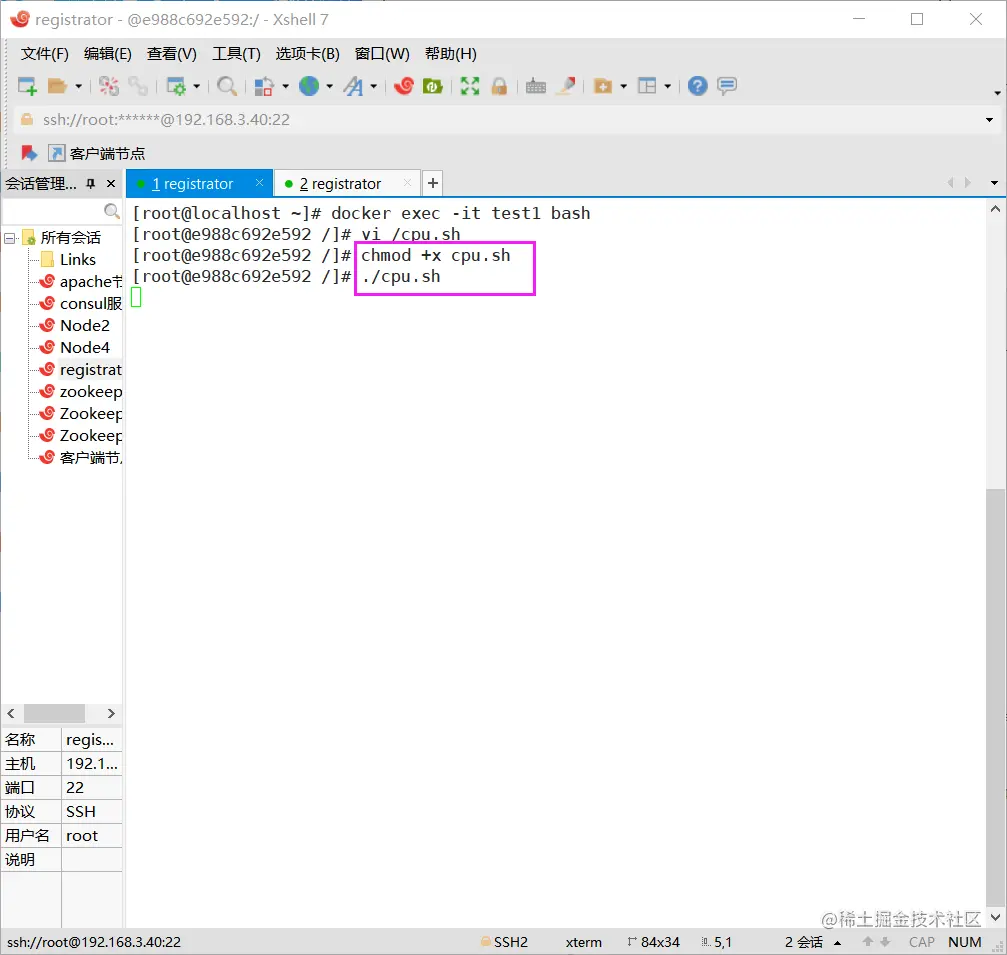Click the color scheme toolbar icon
The width and height of the screenshot is (1007, 955).
click(x=264, y=85)
